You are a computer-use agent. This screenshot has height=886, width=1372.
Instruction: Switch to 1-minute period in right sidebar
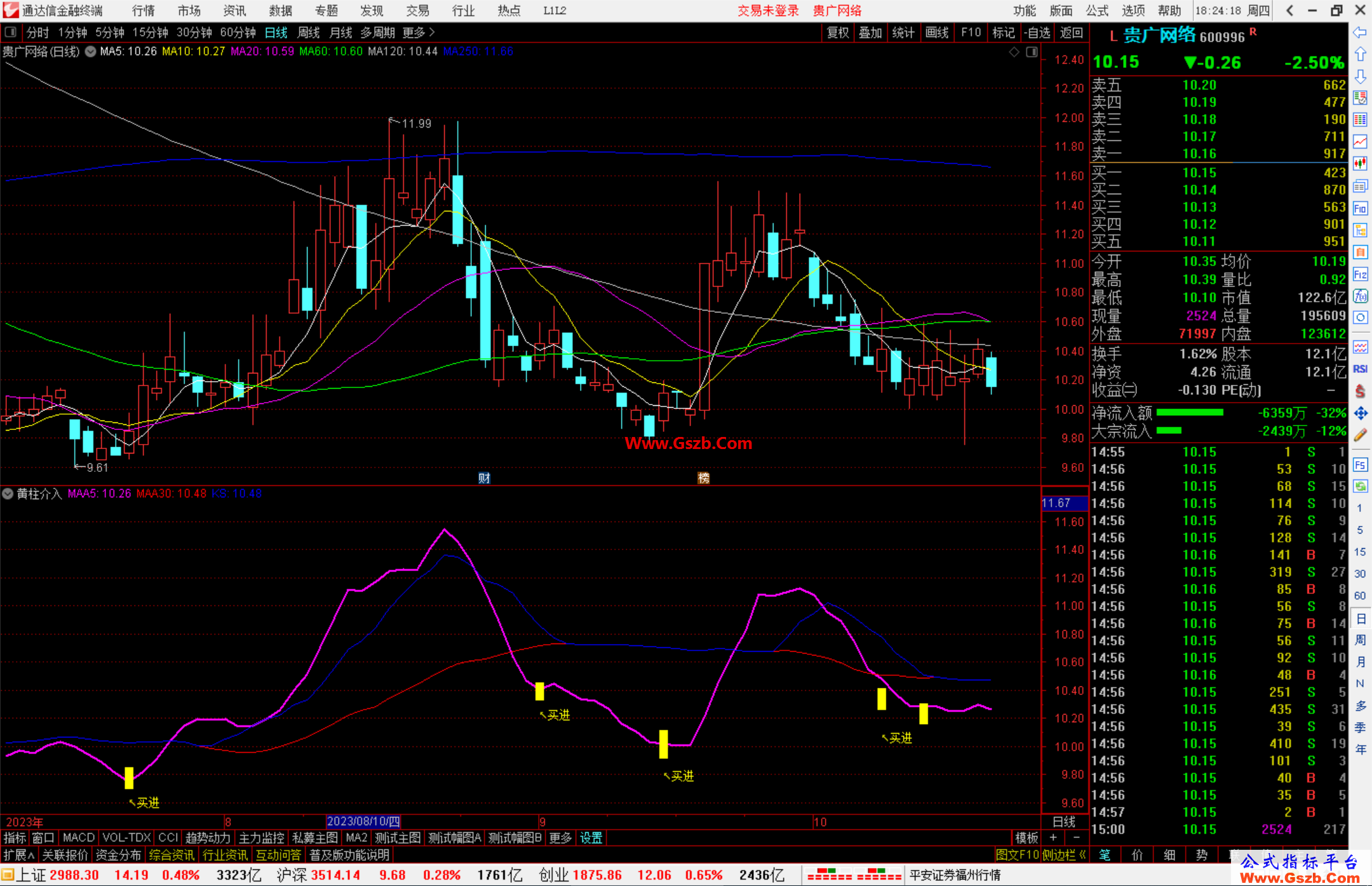coord(1360,508)
